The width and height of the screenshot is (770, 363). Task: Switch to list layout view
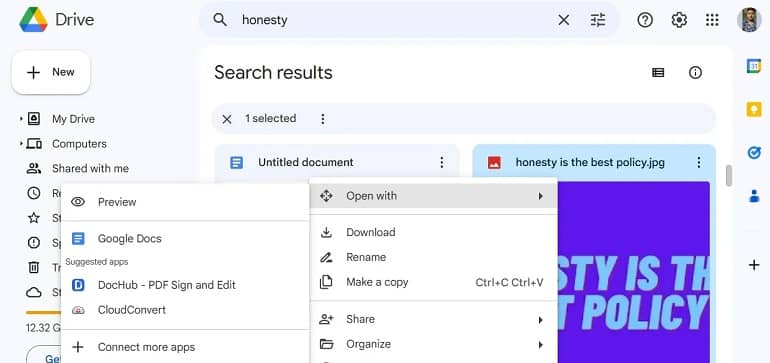coord(658,73)
